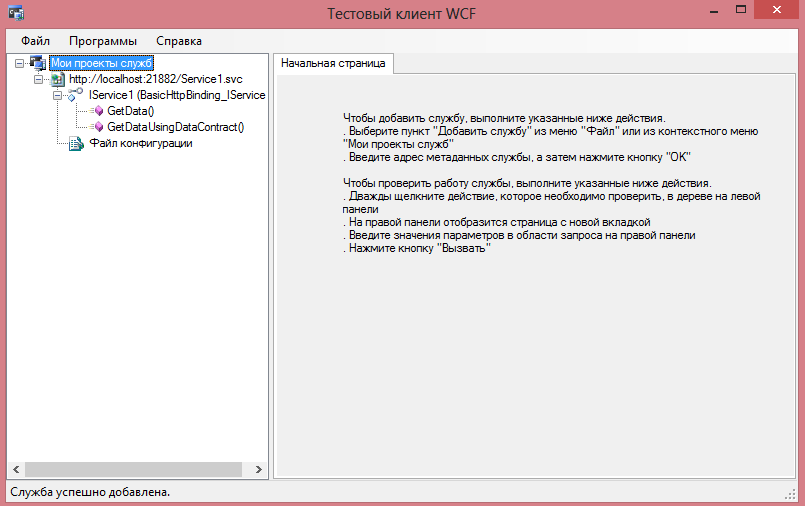Open the Файл menu

pos(35,41)
